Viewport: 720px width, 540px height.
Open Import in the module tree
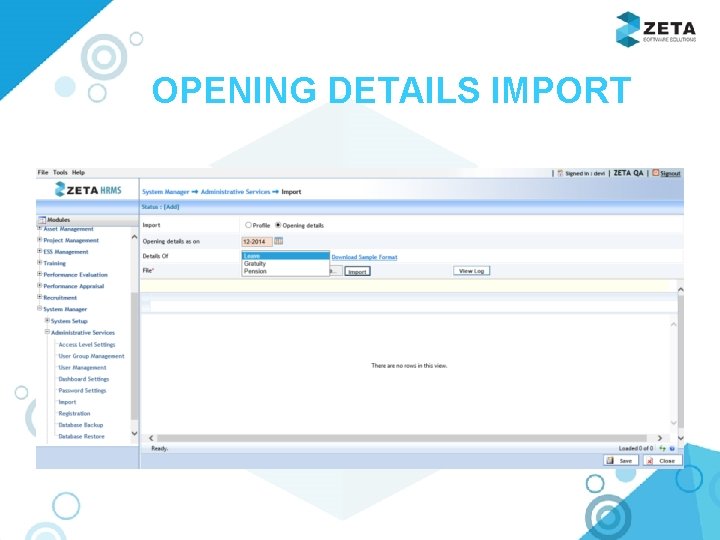pos(67,402)
